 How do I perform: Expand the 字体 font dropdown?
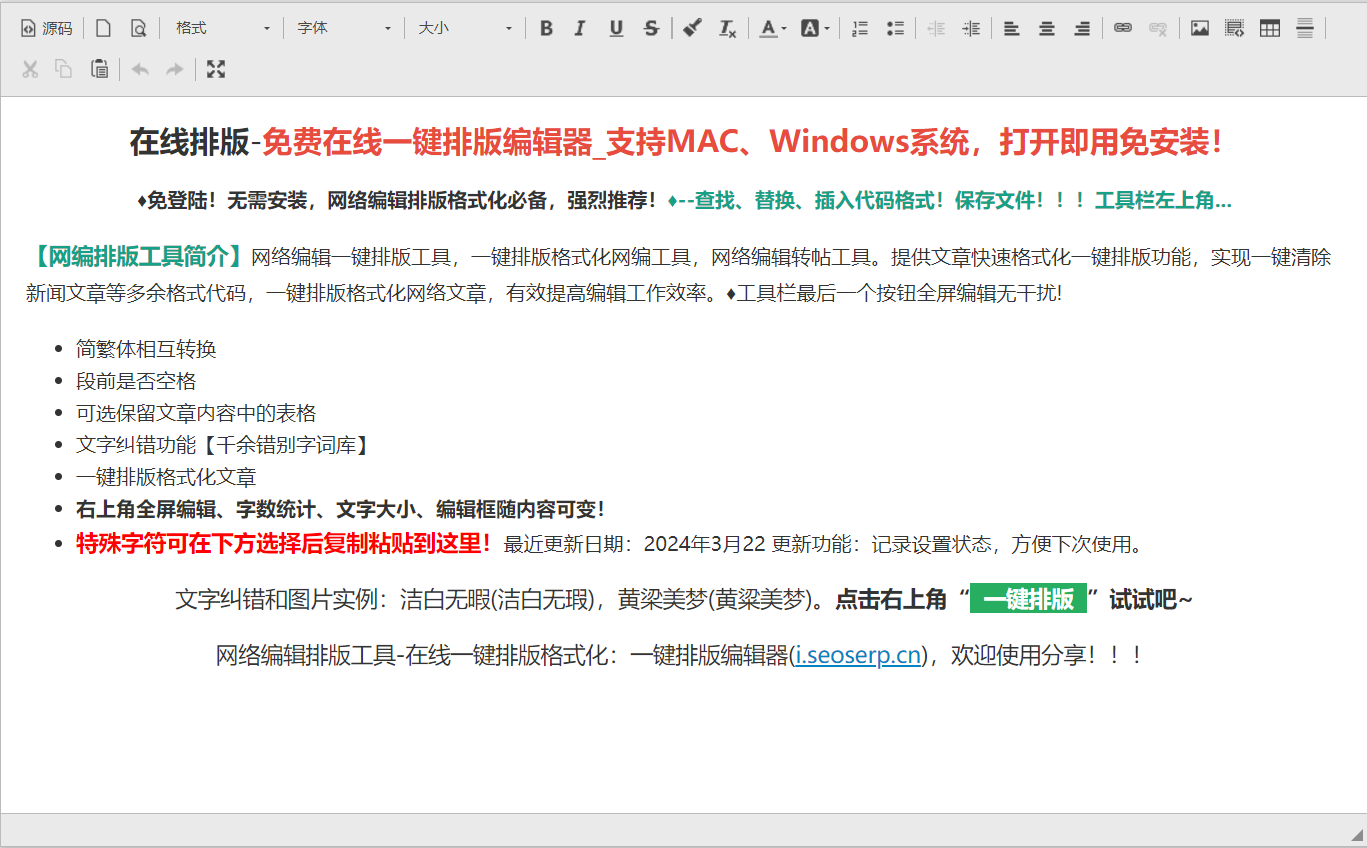point(343,28)
